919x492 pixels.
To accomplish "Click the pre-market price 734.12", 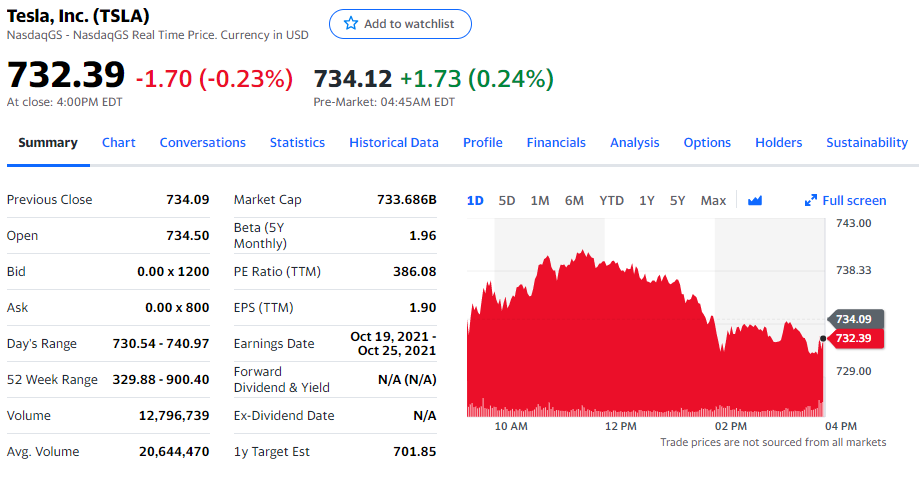I will click(x=352, y=79).
